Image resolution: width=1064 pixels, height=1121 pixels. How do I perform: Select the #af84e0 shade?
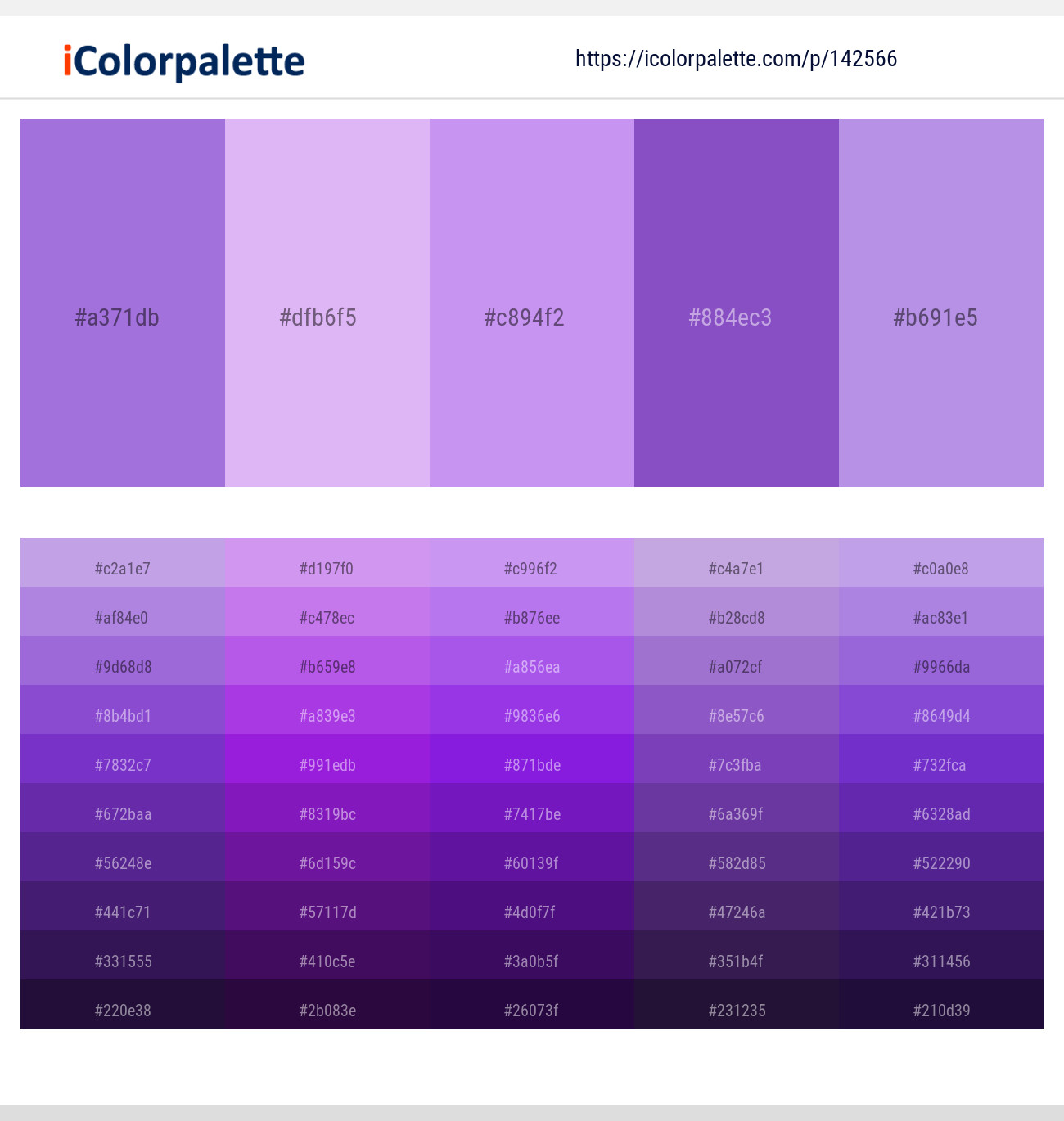(x=123, y=617)
